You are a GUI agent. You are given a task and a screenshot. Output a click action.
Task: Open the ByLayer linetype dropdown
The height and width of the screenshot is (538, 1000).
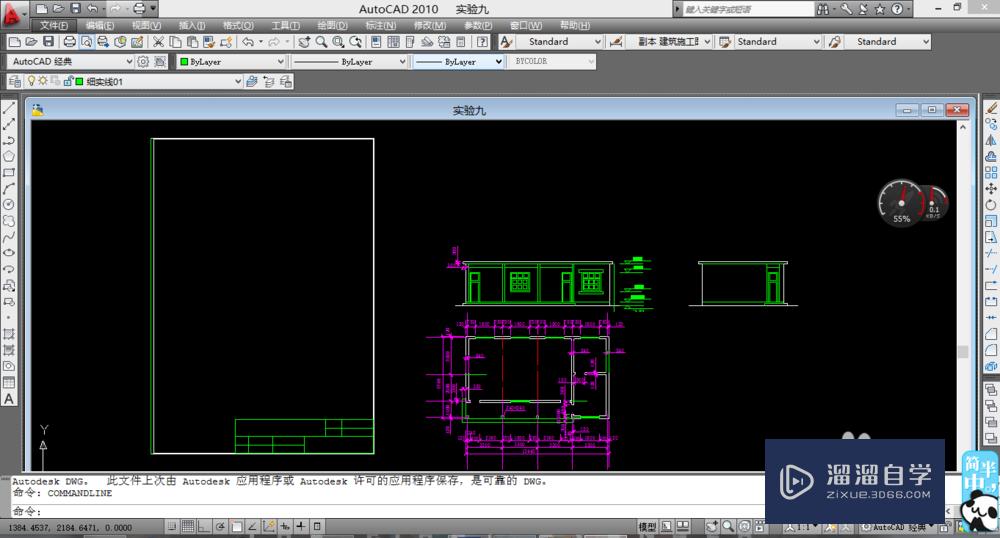click(x=349, y=62)
